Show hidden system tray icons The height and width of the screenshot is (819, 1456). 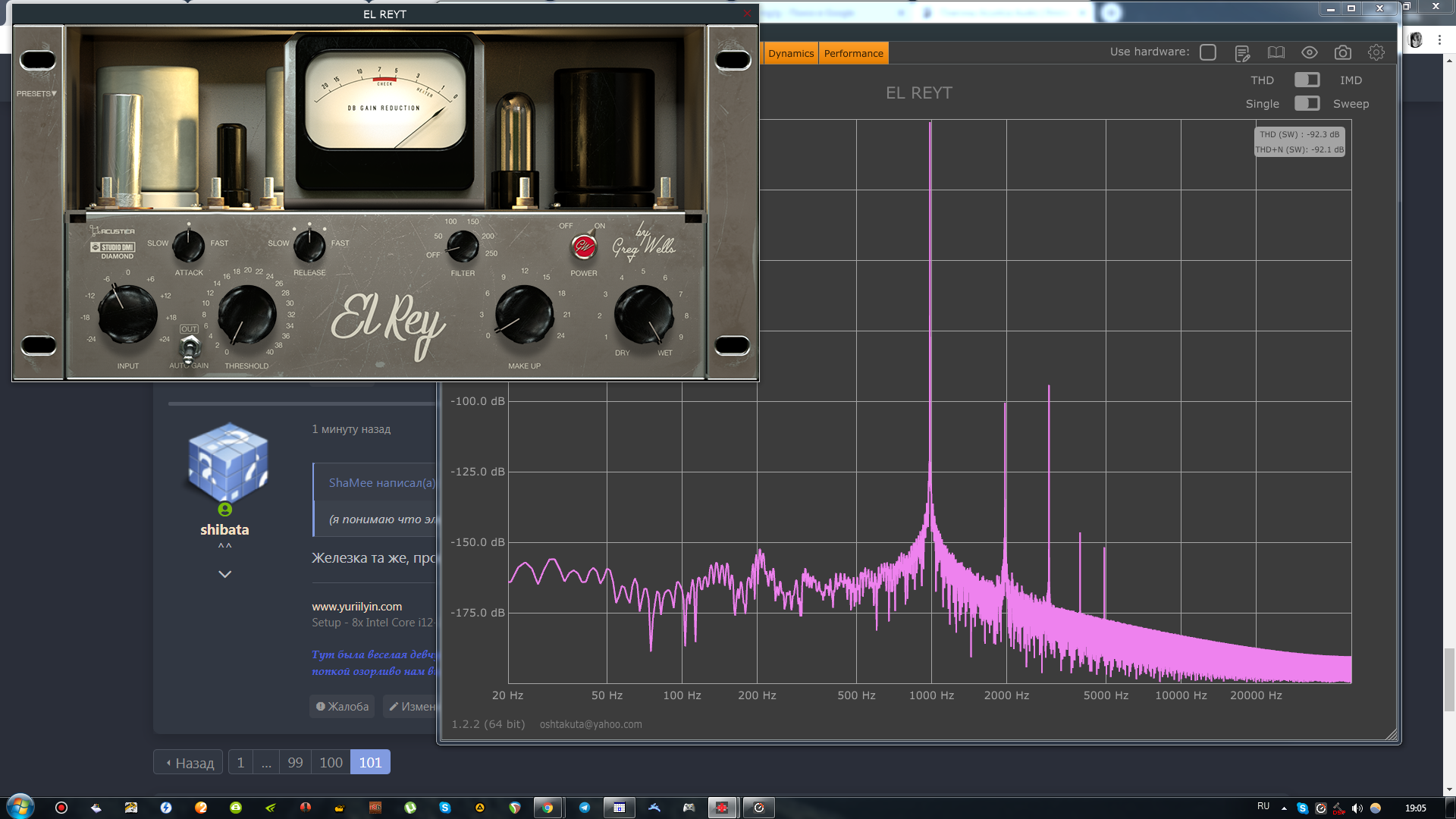tap(1284, 808)
